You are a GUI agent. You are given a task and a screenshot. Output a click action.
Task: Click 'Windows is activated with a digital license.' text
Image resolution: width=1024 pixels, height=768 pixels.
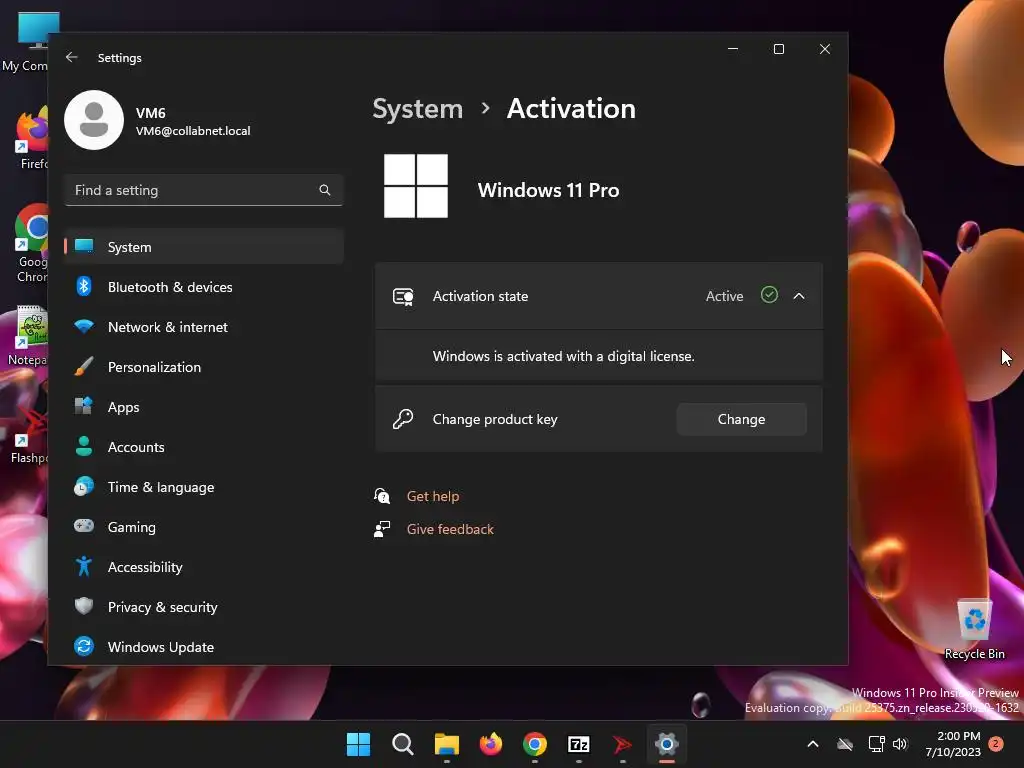pos(563,357)
